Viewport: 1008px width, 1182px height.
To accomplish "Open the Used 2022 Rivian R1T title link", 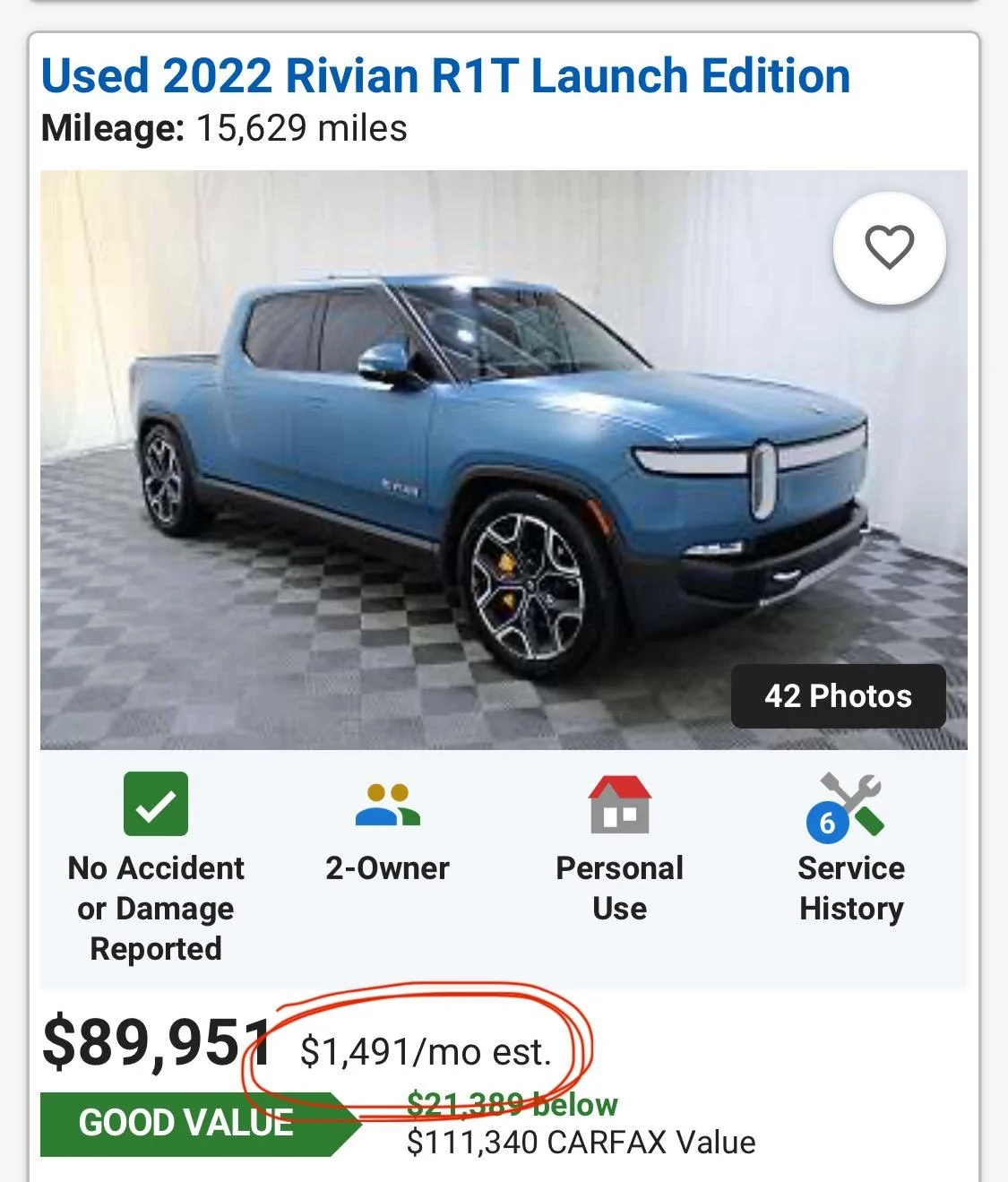I will (x=445, y=75).
